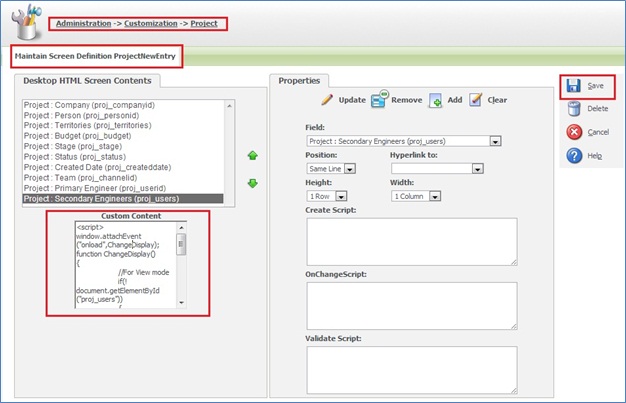Click the Custom Content scrollbar thumb
This screenshot has width=626, height=403.
pyautogui.click(x=181, y=244)
